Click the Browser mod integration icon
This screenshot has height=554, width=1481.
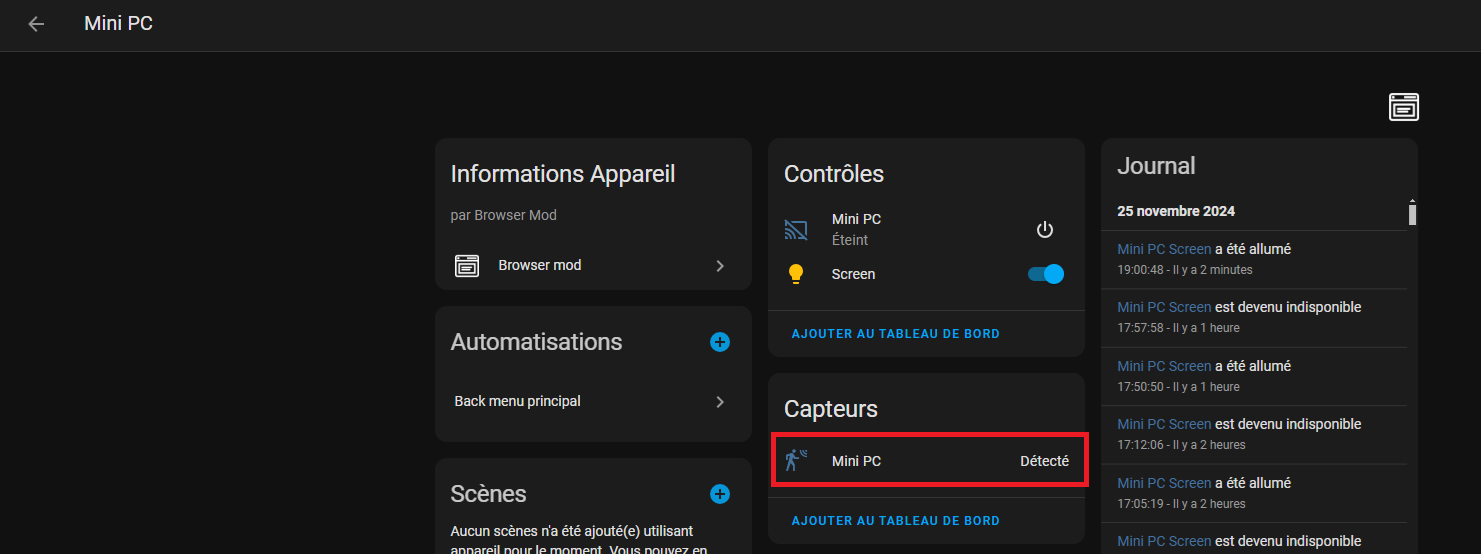(467, 266)
